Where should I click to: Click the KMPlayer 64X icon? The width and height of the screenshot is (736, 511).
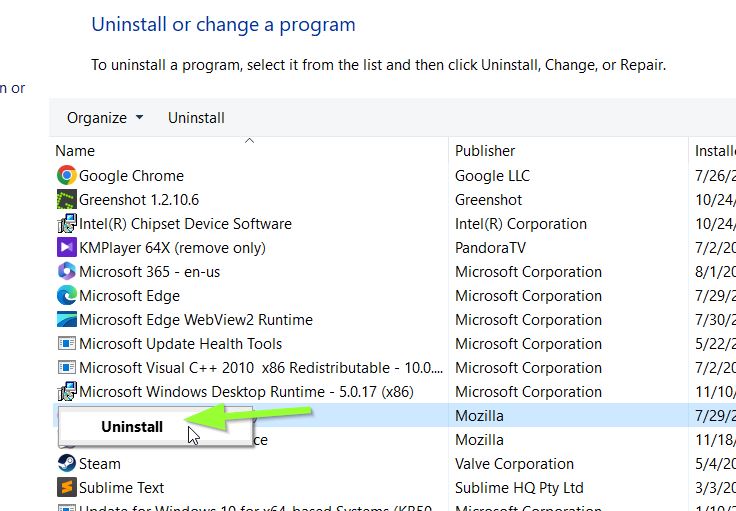(67, 247)
